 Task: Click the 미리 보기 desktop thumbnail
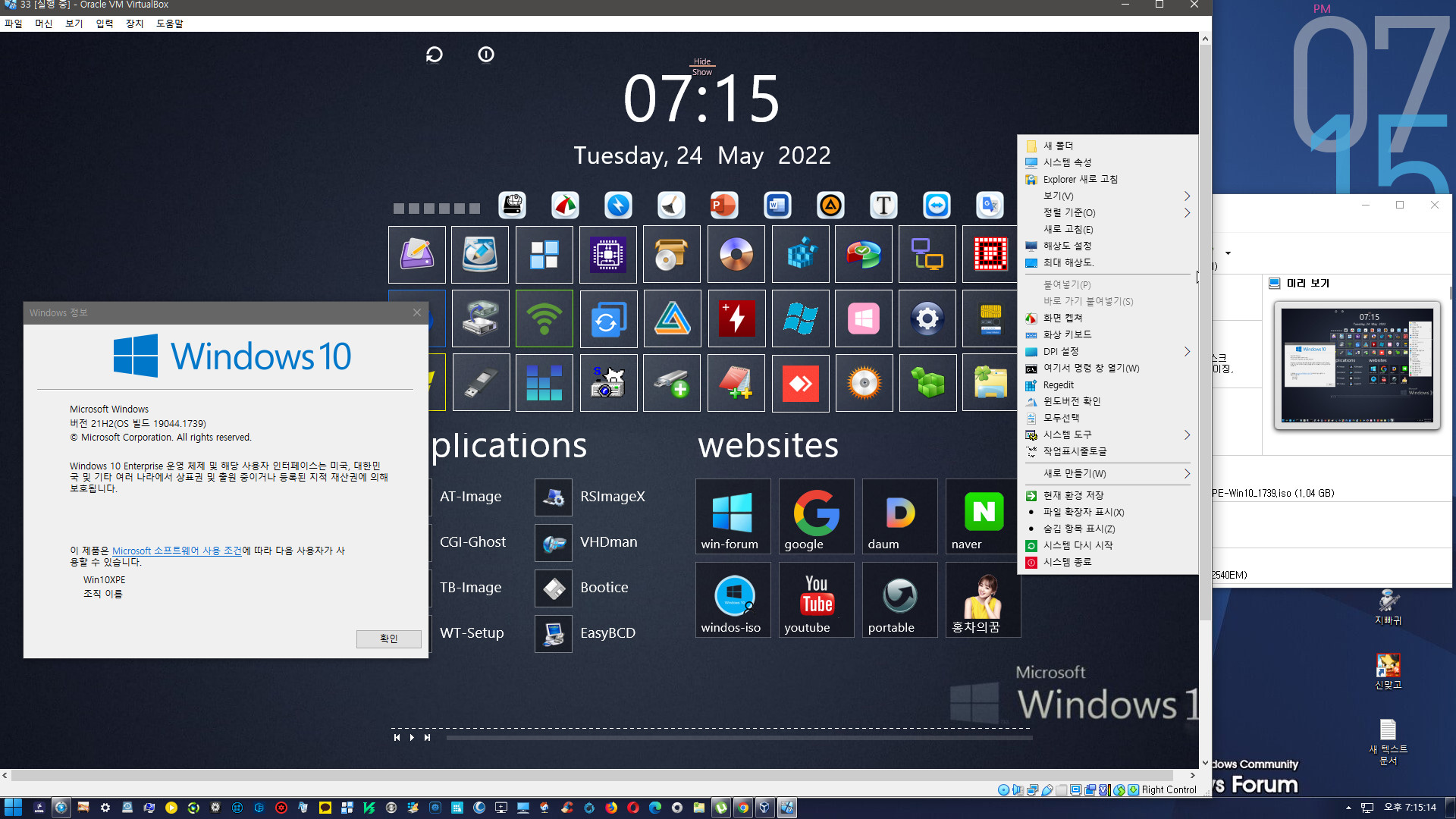(x=1357, y=366)
